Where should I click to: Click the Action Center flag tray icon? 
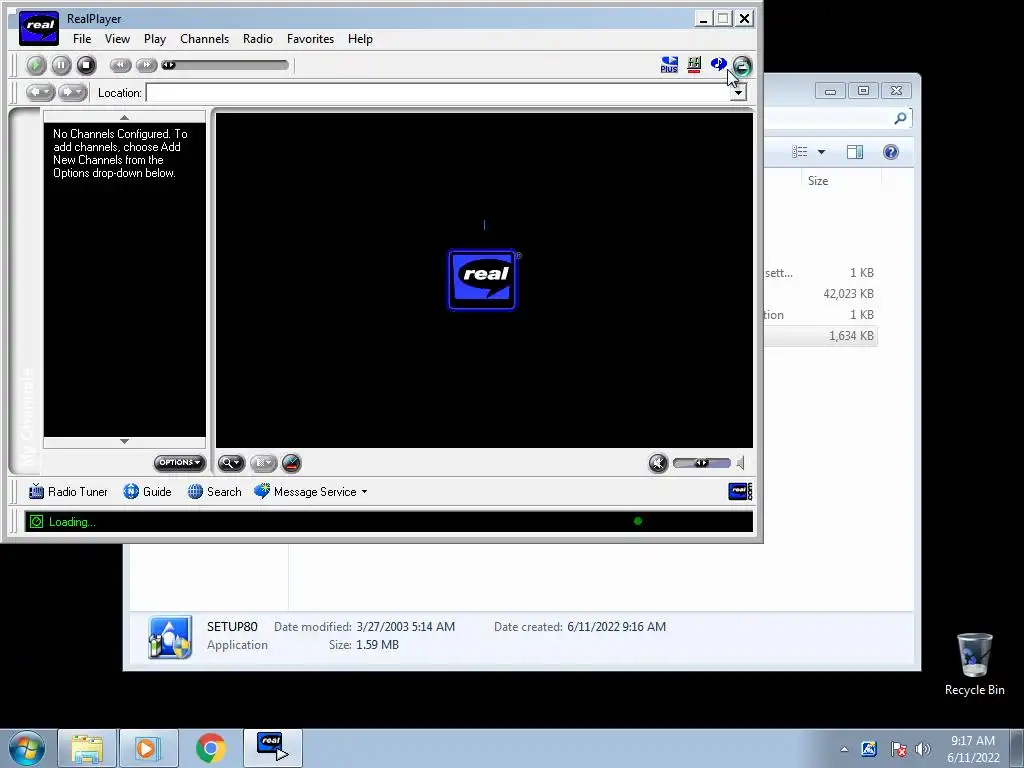pyautogui.click(x=898, y=749)
